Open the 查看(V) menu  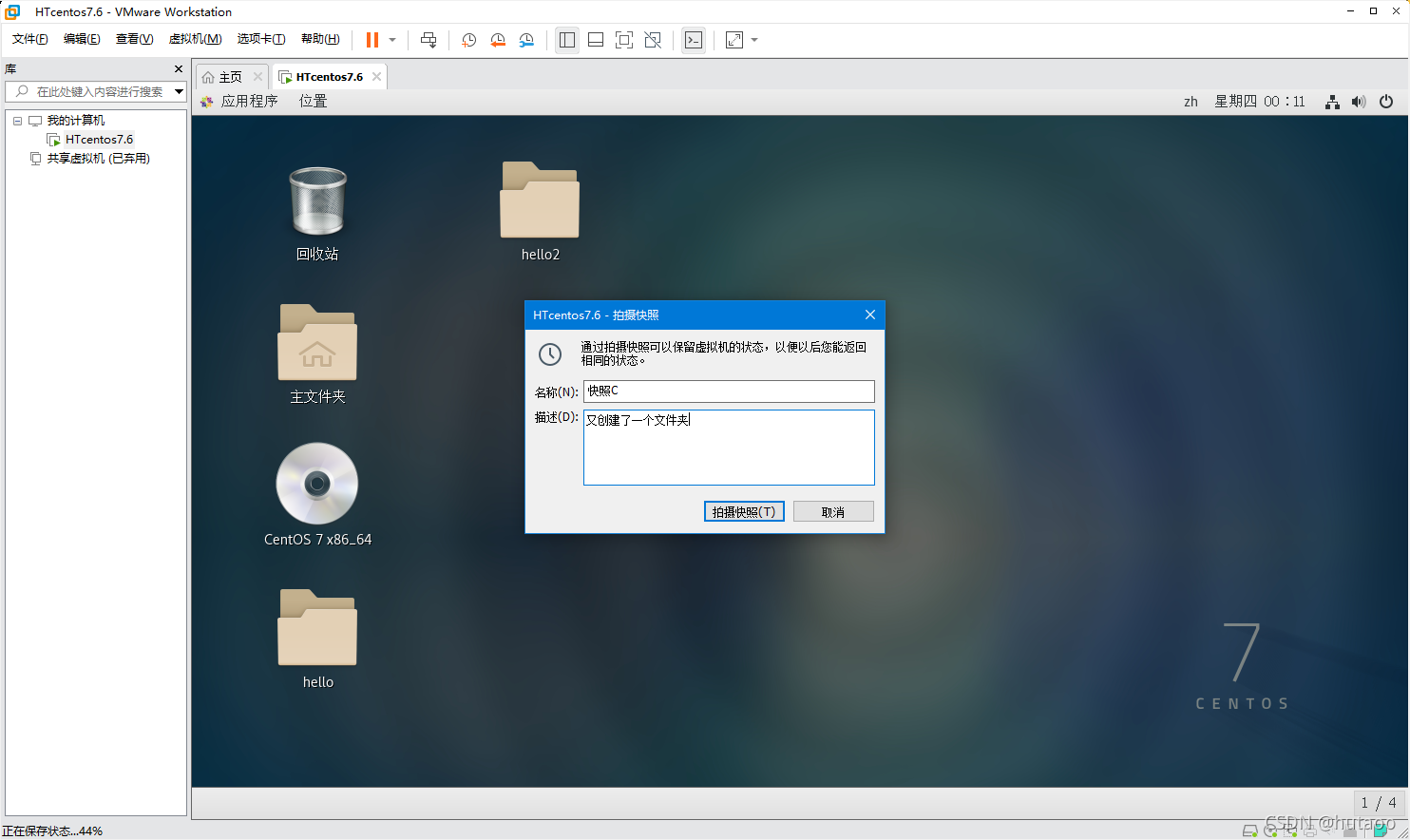coord(134,39)
